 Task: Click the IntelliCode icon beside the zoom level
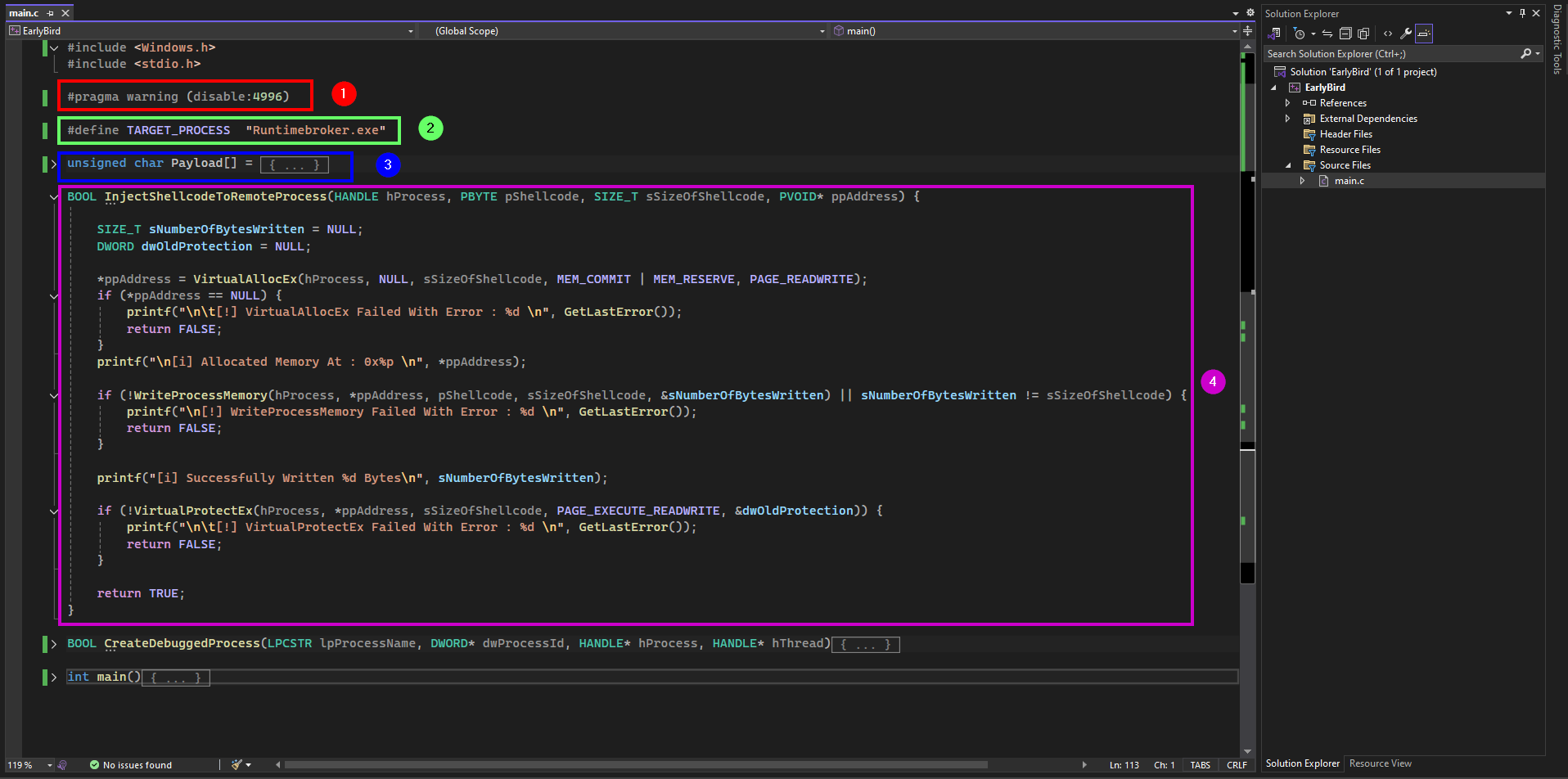pos(62,765)
